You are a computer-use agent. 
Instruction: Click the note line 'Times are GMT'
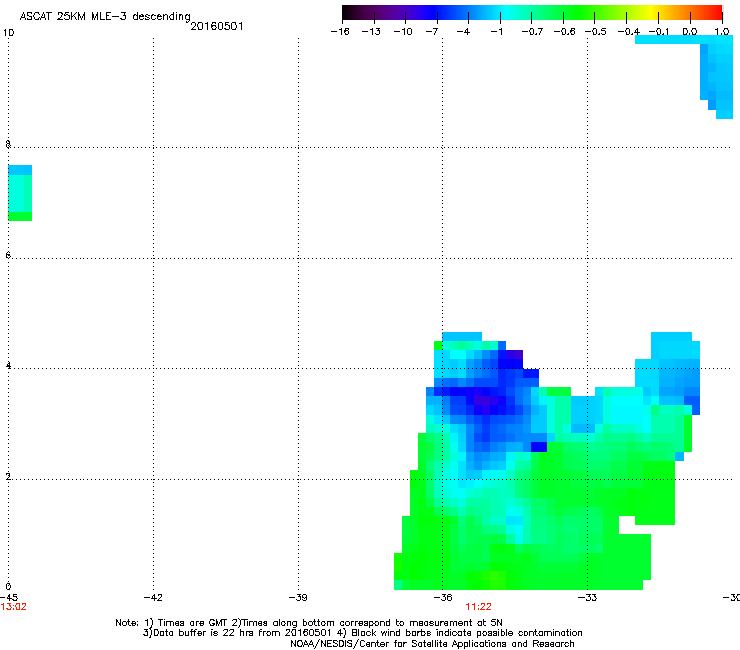click(309, 623)
